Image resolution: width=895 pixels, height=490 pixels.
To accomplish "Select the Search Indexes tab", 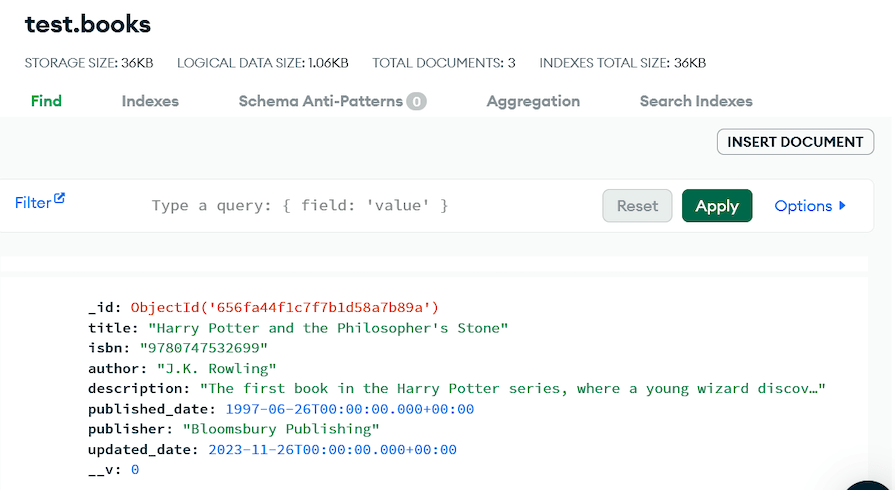I will (696, 101).
